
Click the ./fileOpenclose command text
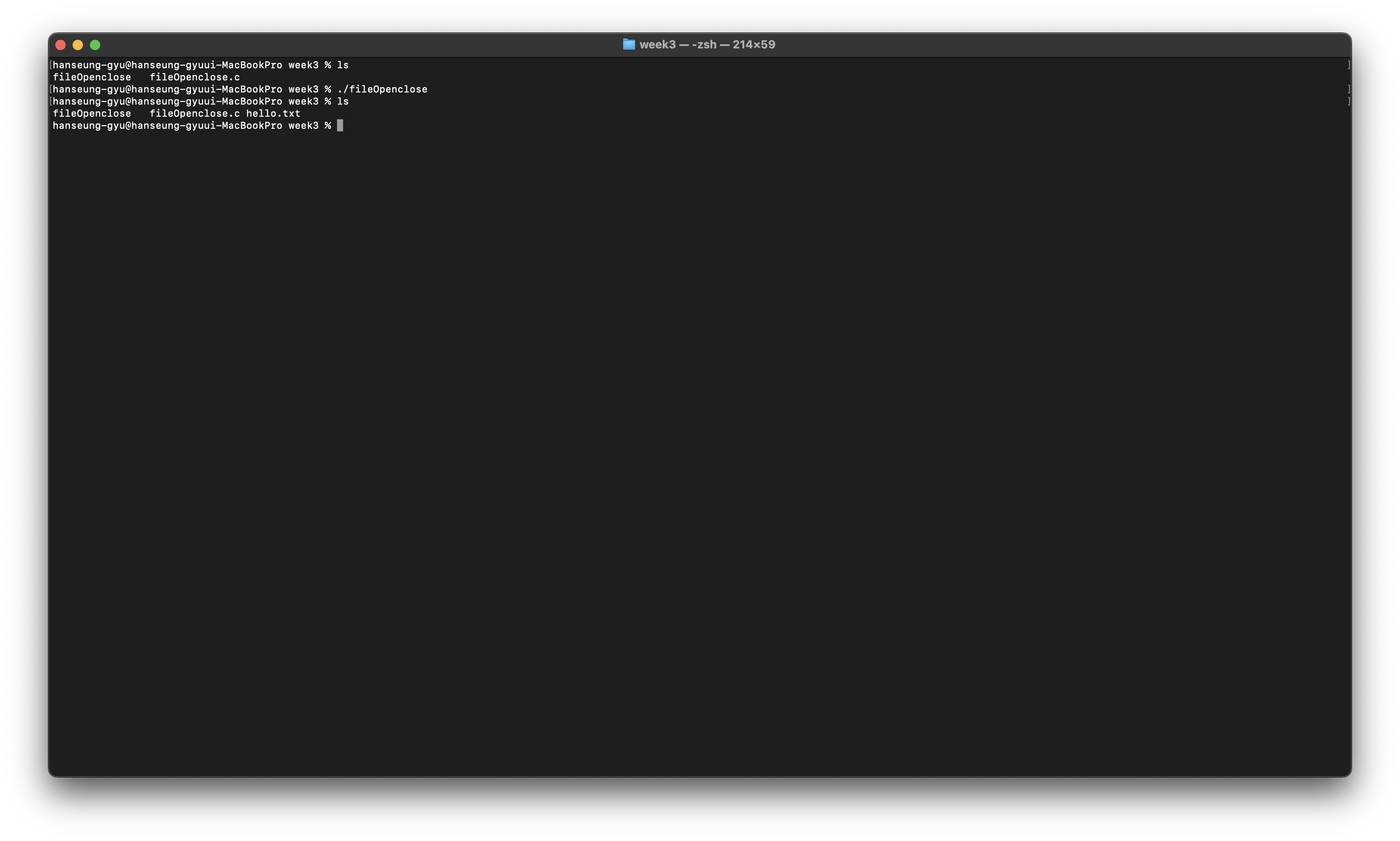pos(382,89)
